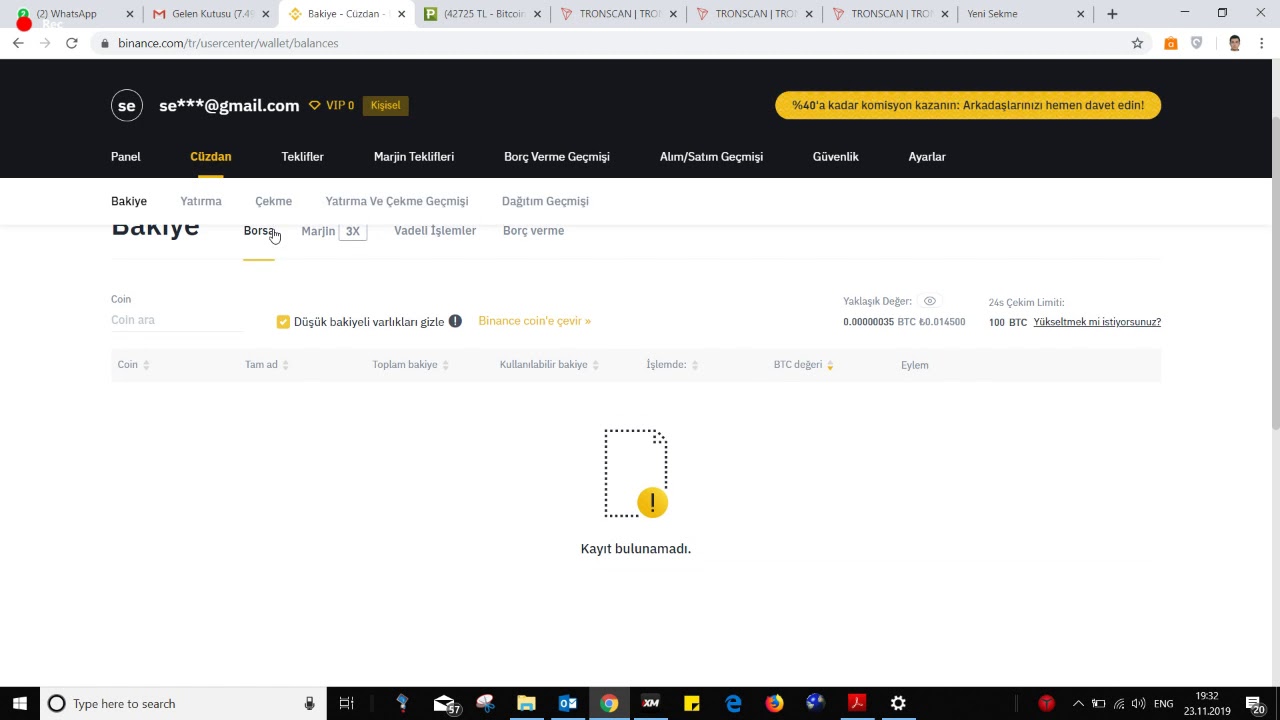This screenshot has width=1280, height=720.
Task: Switch to Vadeli İşlemler tab
Action: click(435, 231)
